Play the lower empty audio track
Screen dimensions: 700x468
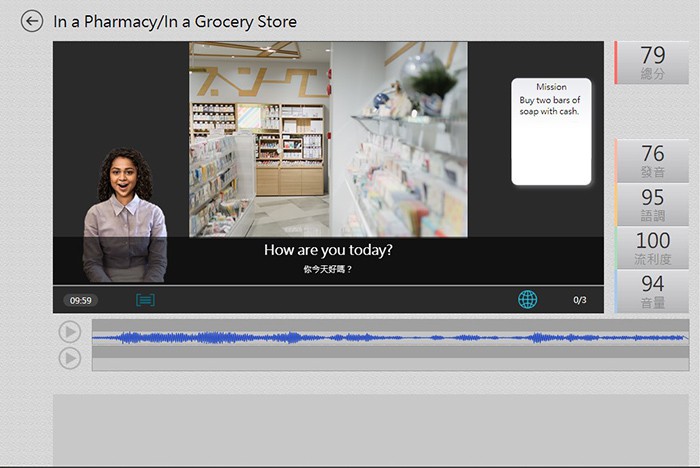pos(69,358)
